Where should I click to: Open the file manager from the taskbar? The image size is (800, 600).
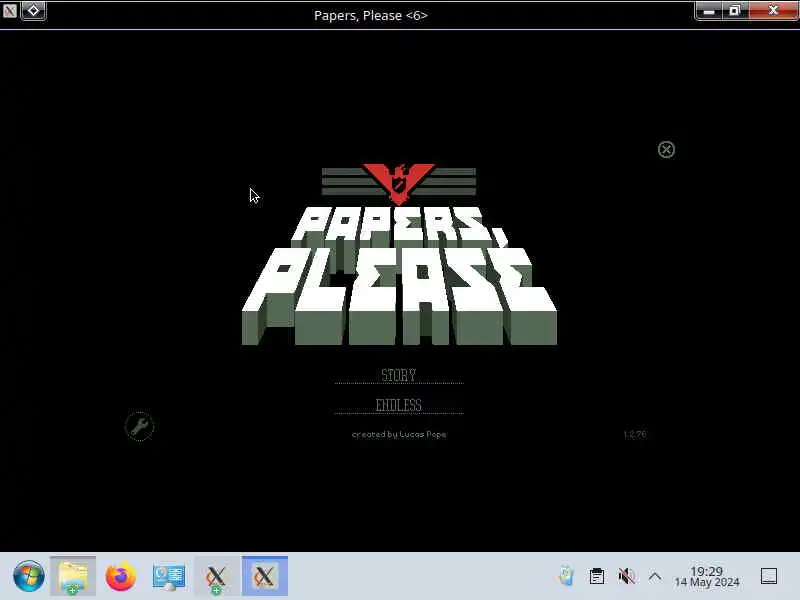(73, 577)
